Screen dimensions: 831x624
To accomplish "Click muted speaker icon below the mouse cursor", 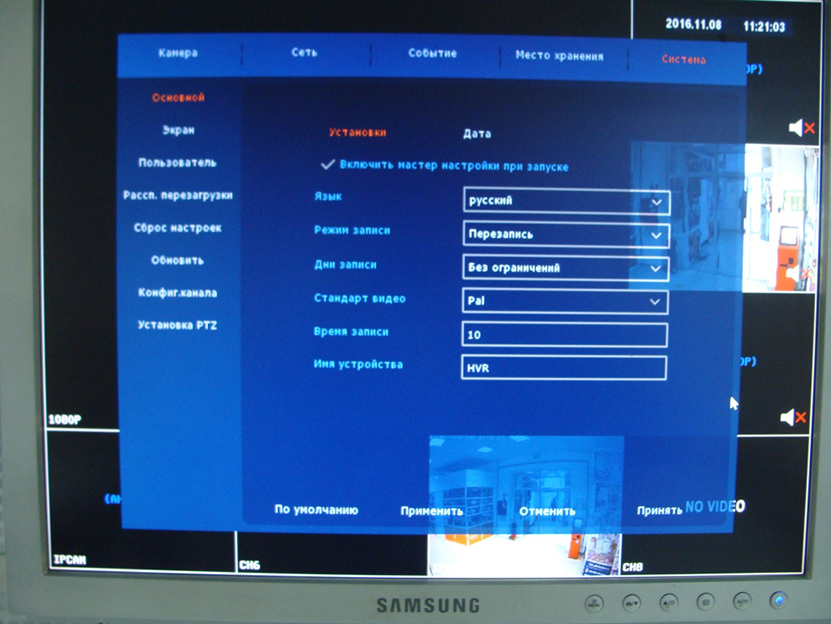I will coord(793,417).
